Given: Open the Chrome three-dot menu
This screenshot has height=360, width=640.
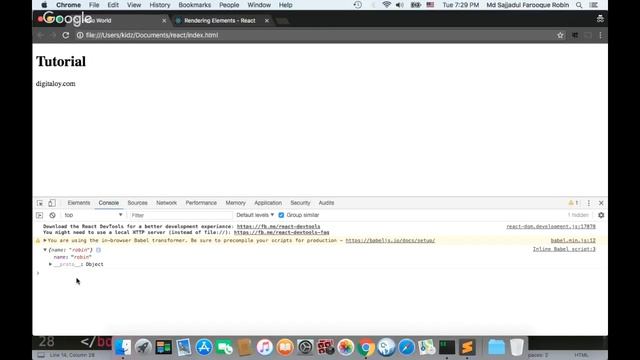Looking at the screenshot, I should [x=600, y=36].
